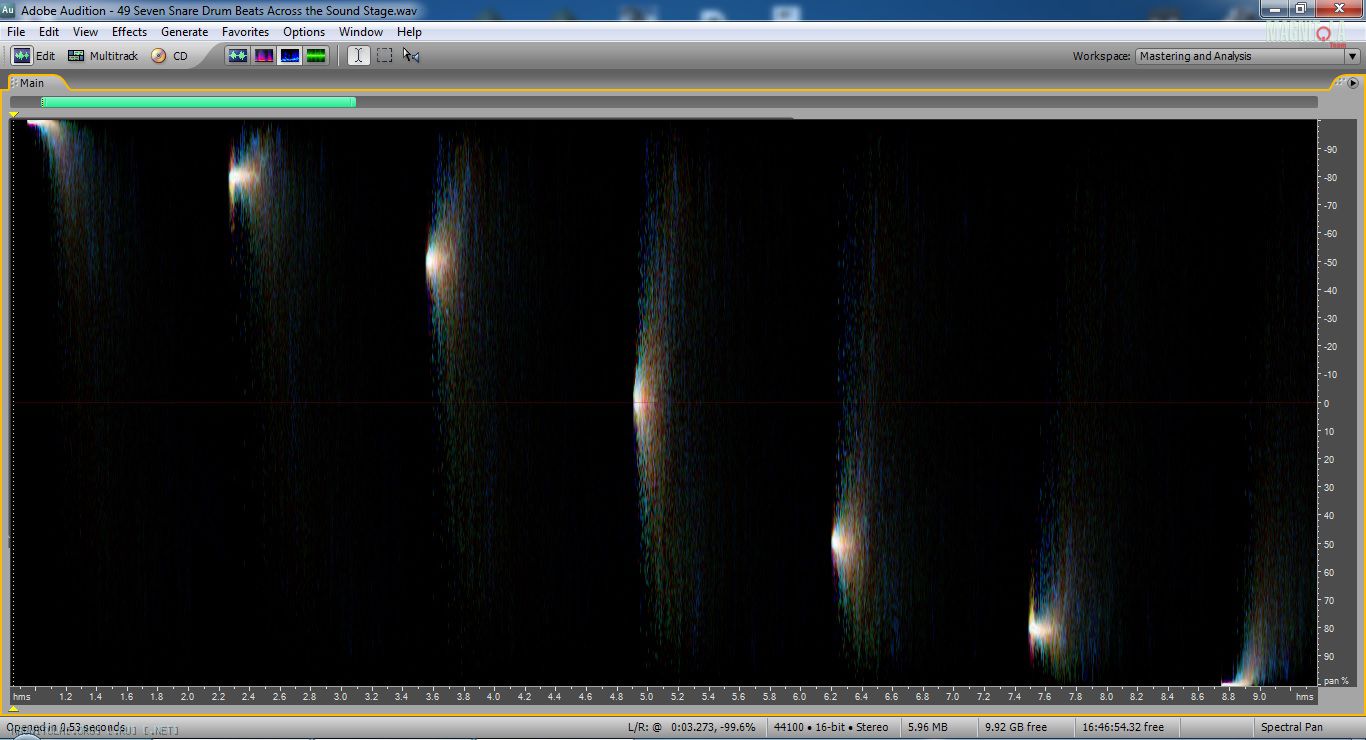The image size is (1366, 740).
Task: Click the "Spectral Pan" status bar entry
Action: pyautogui.click(x=1291, y=727)
